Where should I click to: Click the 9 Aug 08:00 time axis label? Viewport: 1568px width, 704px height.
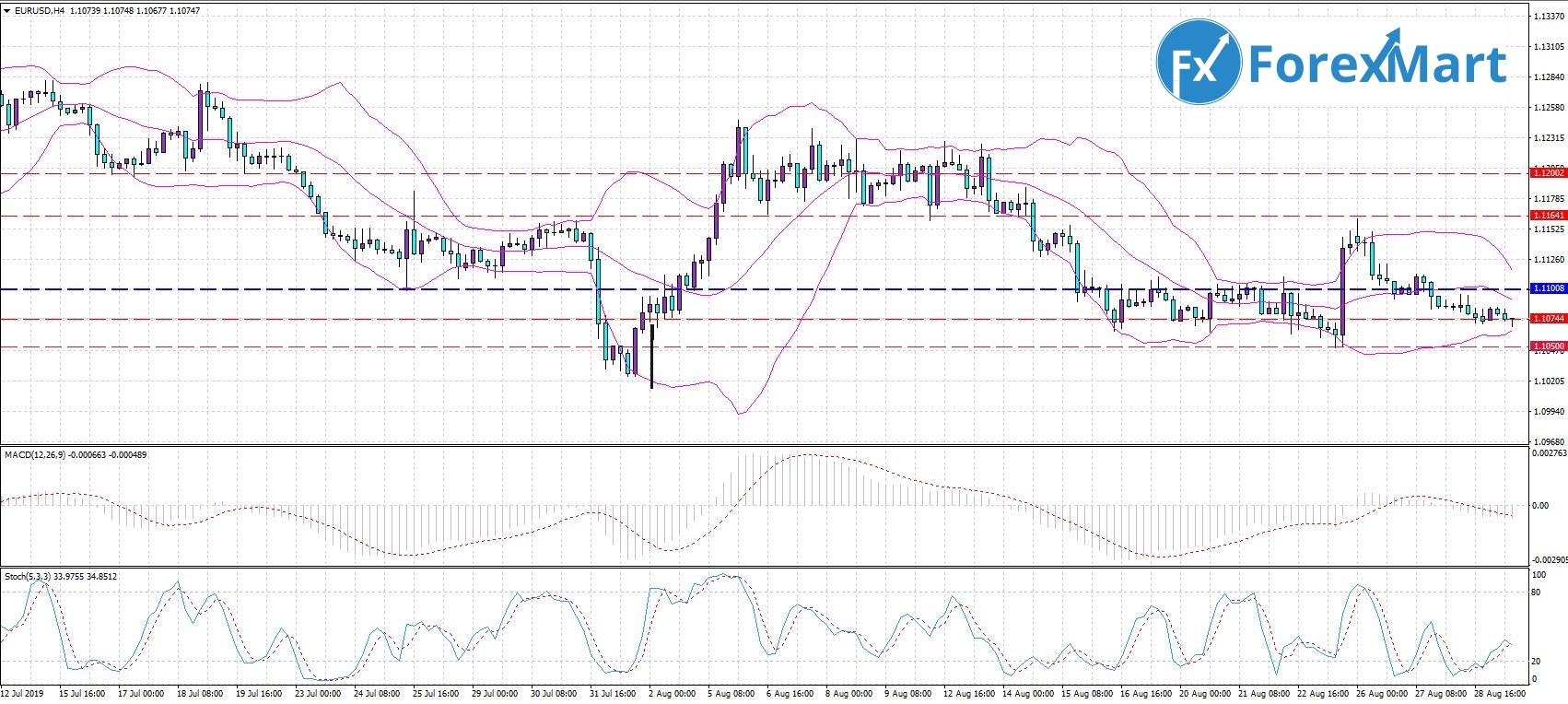point(907,694)
